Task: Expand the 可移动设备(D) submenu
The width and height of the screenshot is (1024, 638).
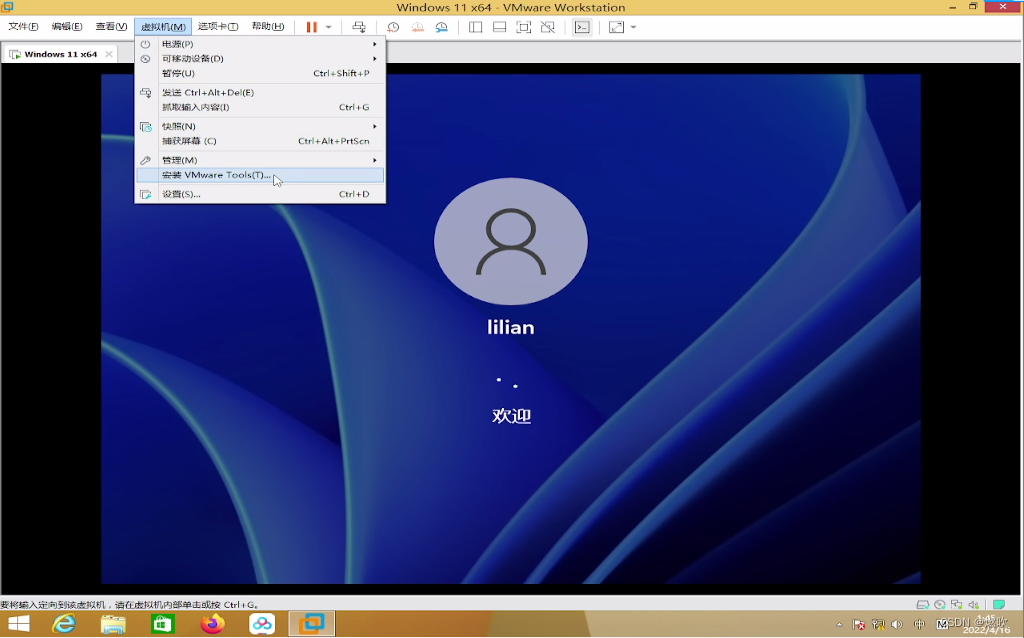Action: (260, 58)
